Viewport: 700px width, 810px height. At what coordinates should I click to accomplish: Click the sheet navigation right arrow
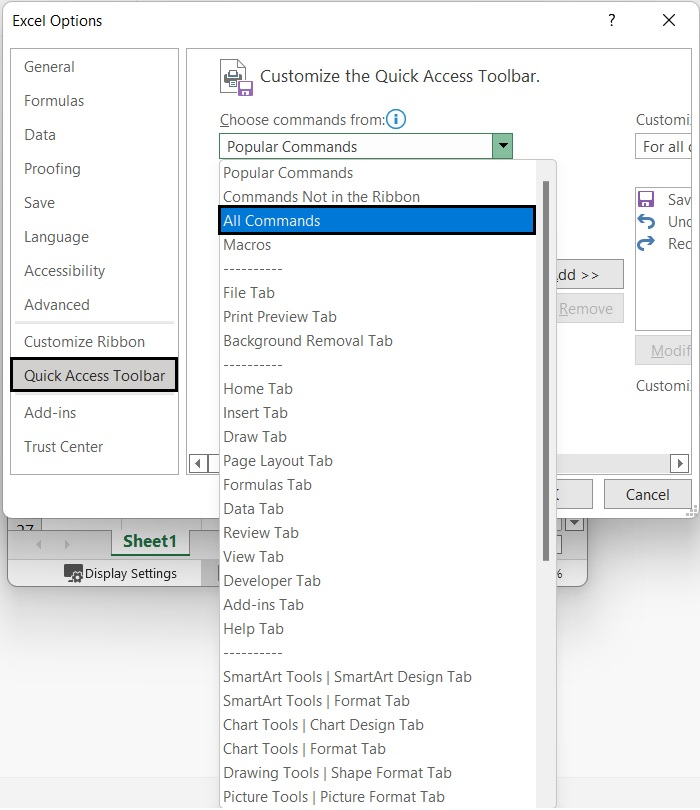(67, 544)
